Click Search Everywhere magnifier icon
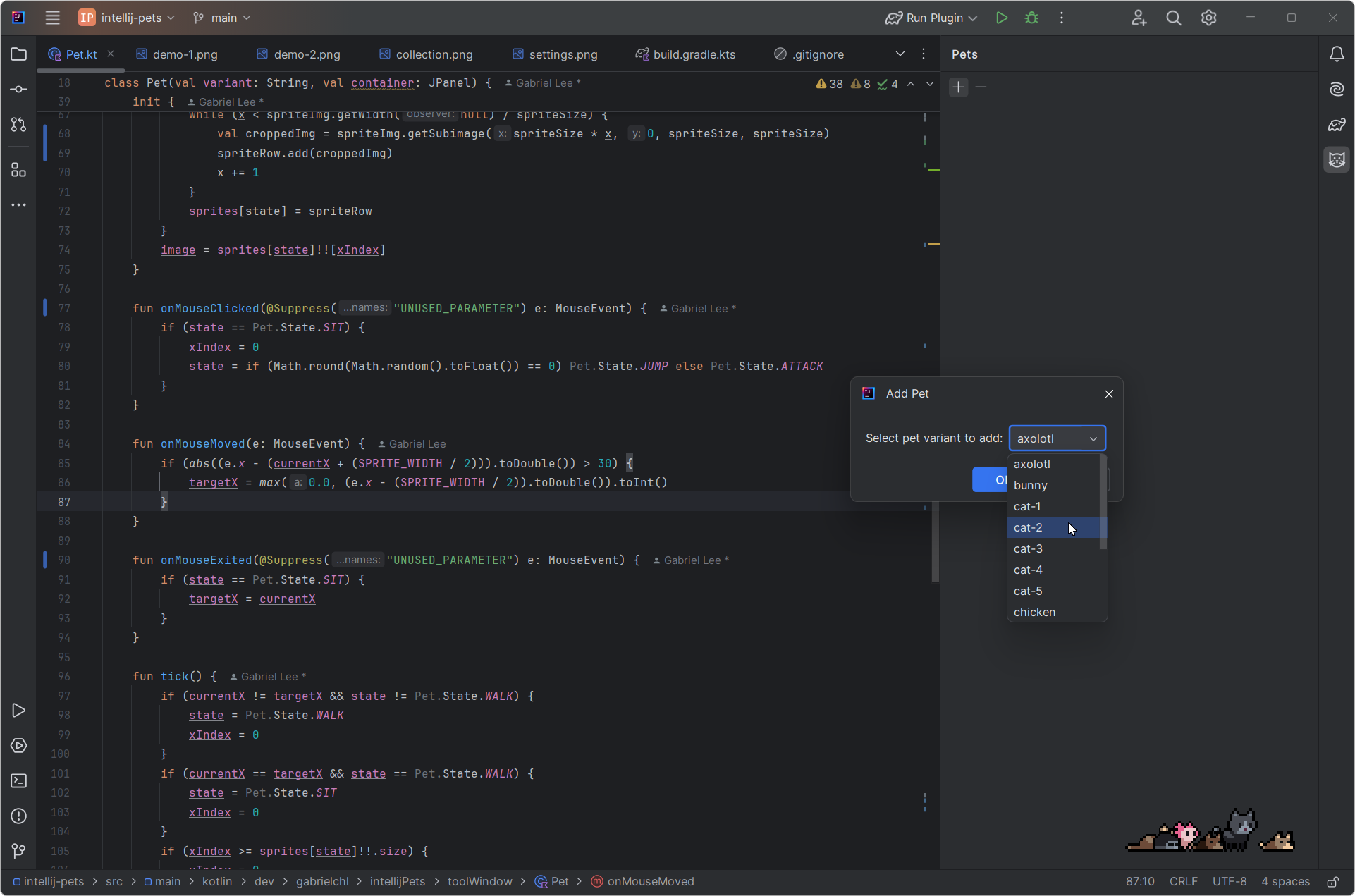Image resolution: width=1355 pixels, height=896 pixels. 1173,18
